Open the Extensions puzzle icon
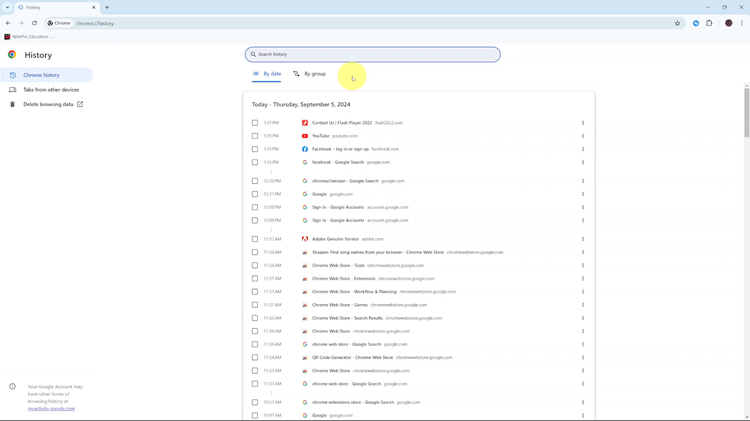The height and width of the screenshot is (421, 750). coord(709,23)
